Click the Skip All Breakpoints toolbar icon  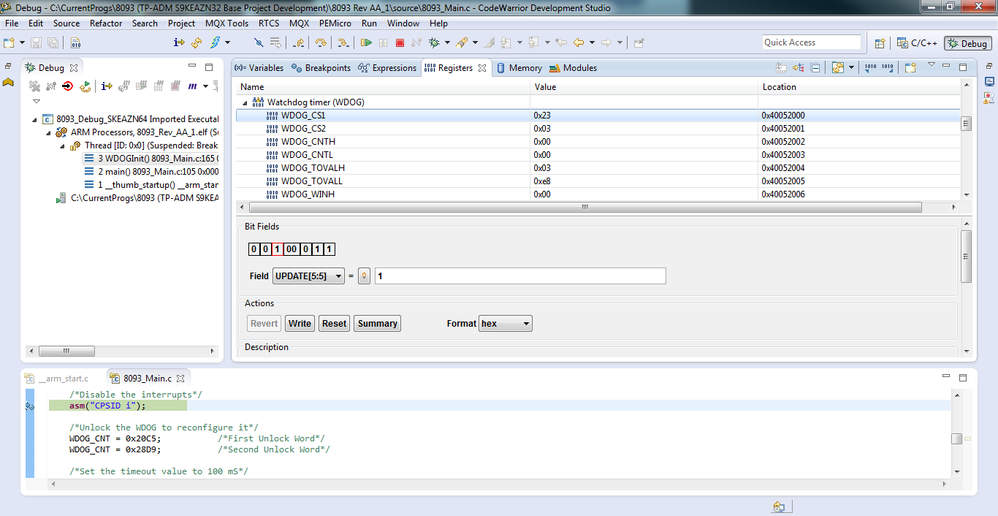pos(258,43)
